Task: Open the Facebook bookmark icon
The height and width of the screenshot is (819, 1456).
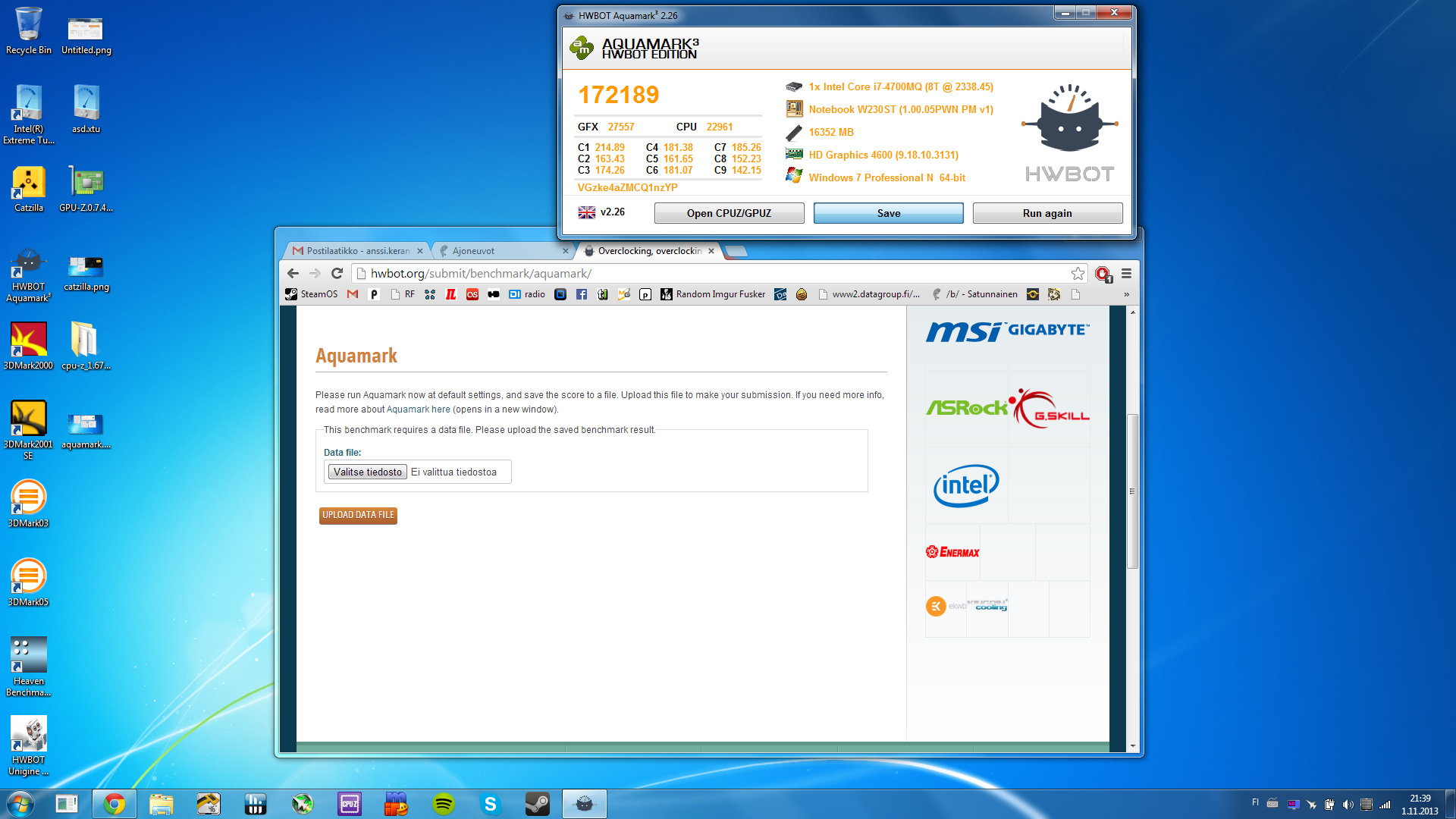Action: pos(582,294)
